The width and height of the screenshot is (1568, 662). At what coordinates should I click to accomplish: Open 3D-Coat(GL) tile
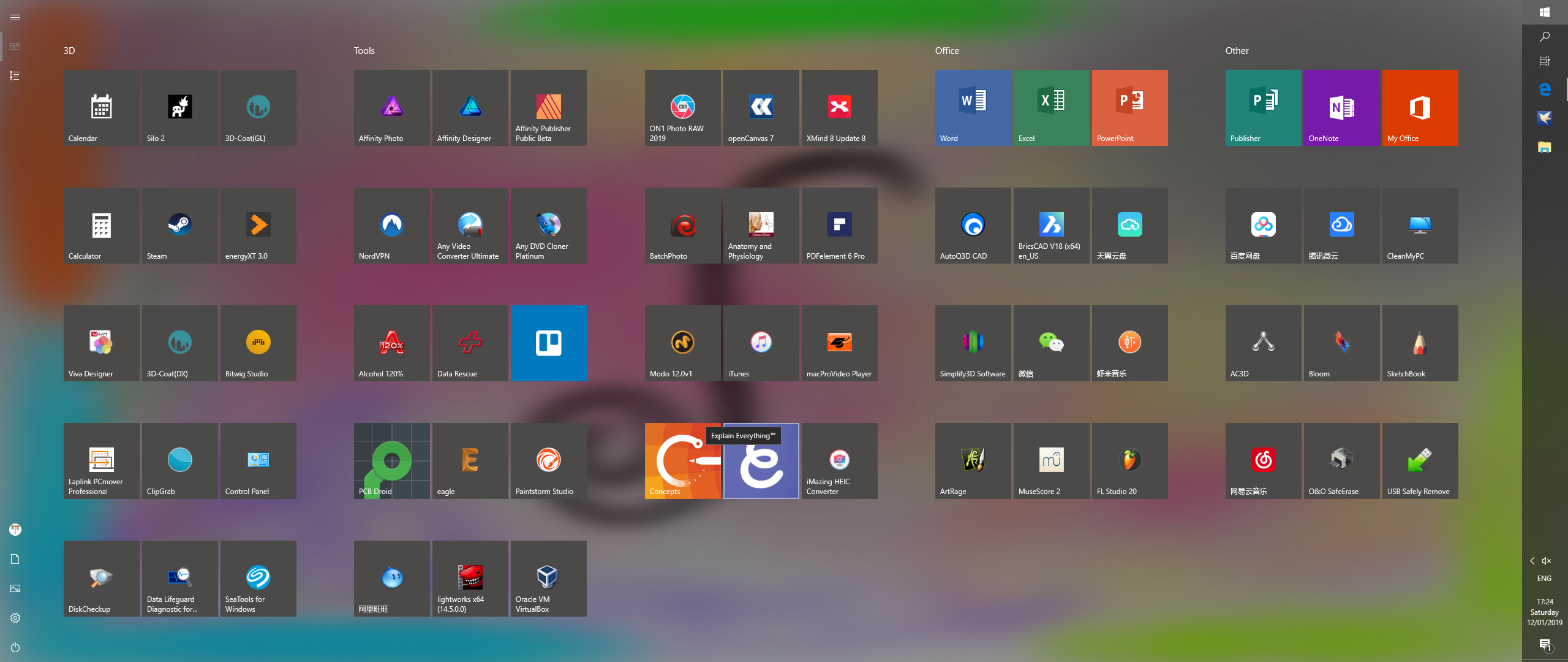coord(258,108)
